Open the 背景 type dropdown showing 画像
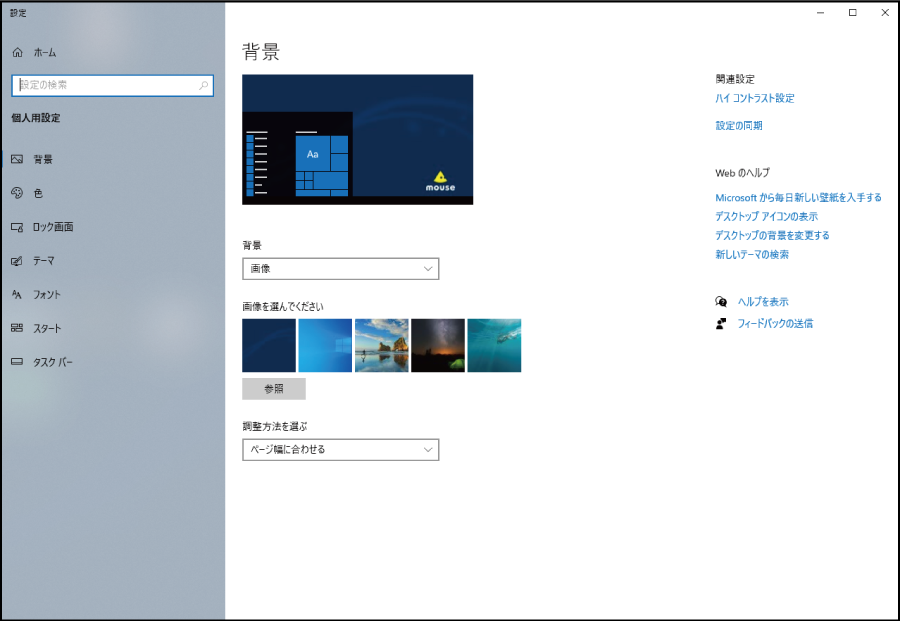Viewport: 900px width, 621px height. [x=340, y=269]
